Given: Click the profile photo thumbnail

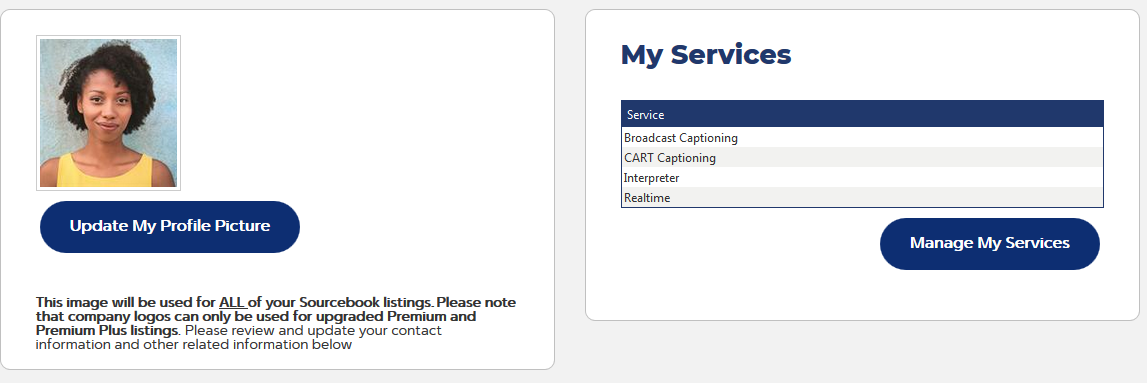Looking at the screenshot, I should [x=108, y=113].
